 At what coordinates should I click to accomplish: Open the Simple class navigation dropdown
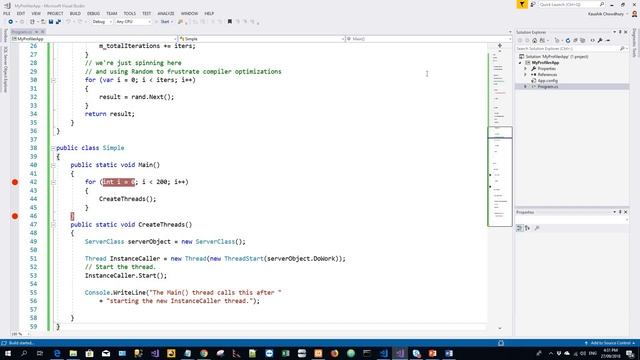point(262,39)
